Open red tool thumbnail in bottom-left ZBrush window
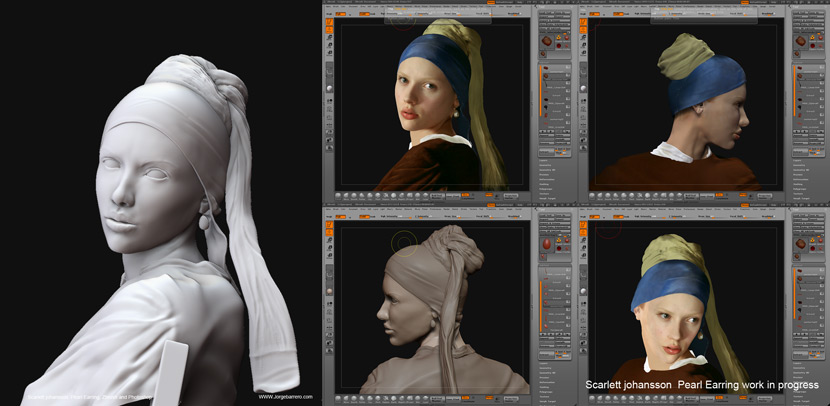Viewport: 830px width, 406px height. tap(547, 244)
